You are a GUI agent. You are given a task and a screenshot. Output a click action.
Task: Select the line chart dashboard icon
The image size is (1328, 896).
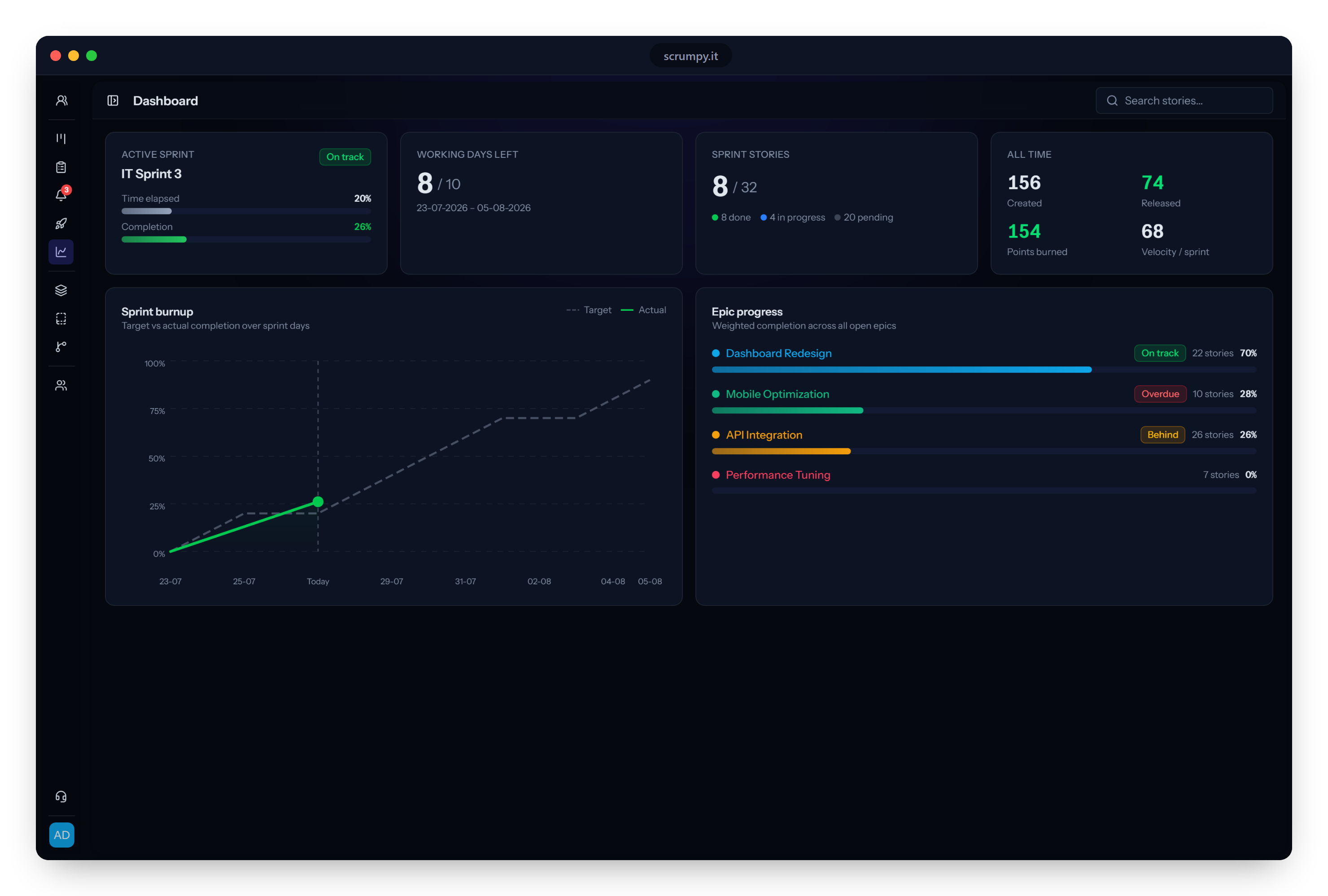(x=61, y=252)
